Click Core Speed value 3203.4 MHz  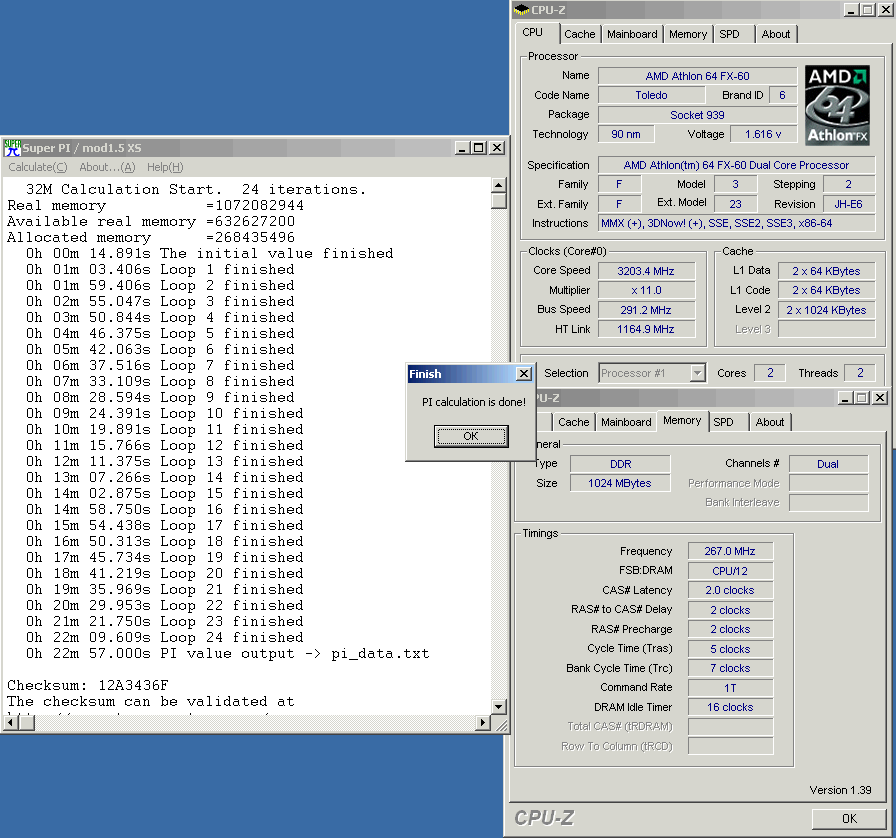(x=646, y=271)
